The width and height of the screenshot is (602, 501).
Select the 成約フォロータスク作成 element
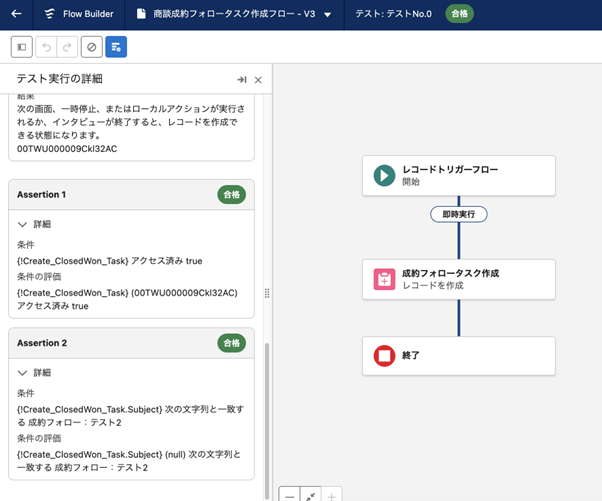pos(459,279)
